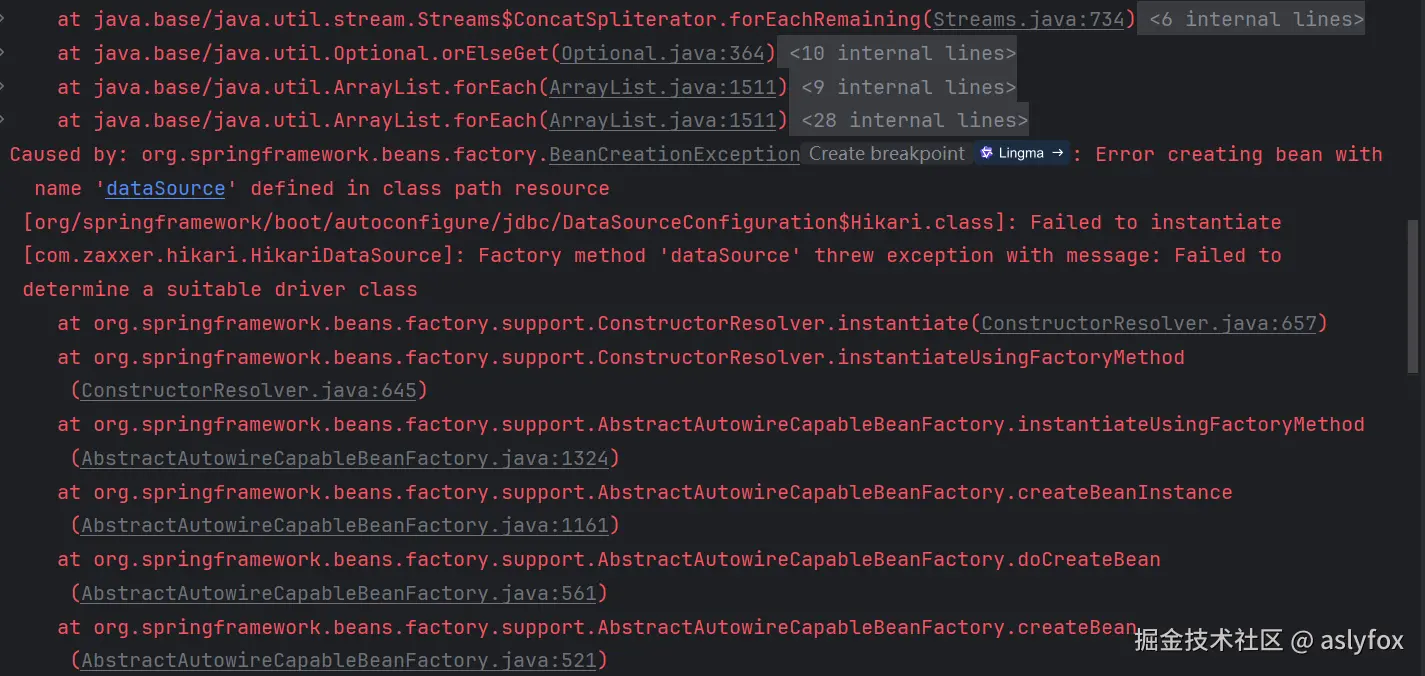Expand the first stack frame chevron
Viewport: 1425px width, 676px height.
pyautogui.click(x=4, y=19)
